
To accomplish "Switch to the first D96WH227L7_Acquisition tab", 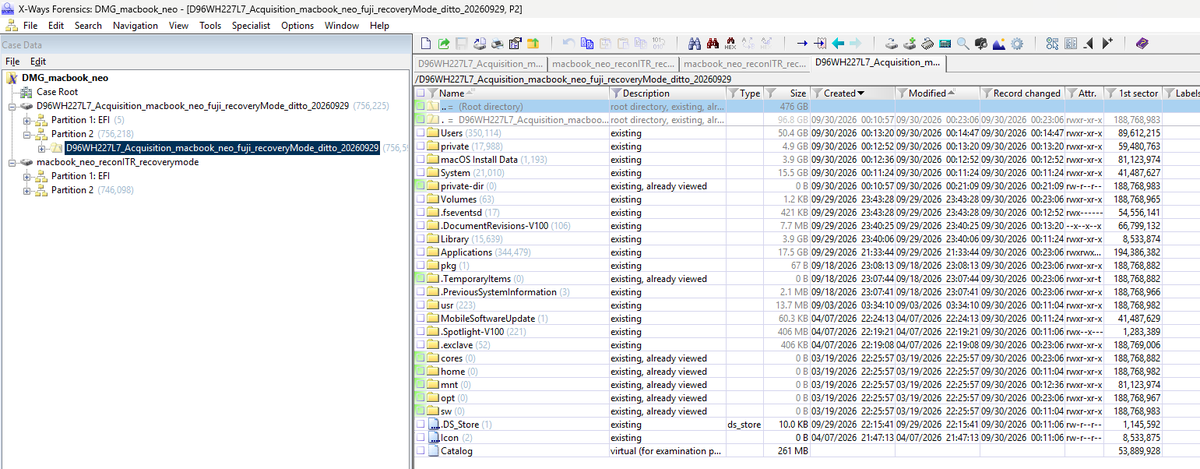I will (478, 64).
